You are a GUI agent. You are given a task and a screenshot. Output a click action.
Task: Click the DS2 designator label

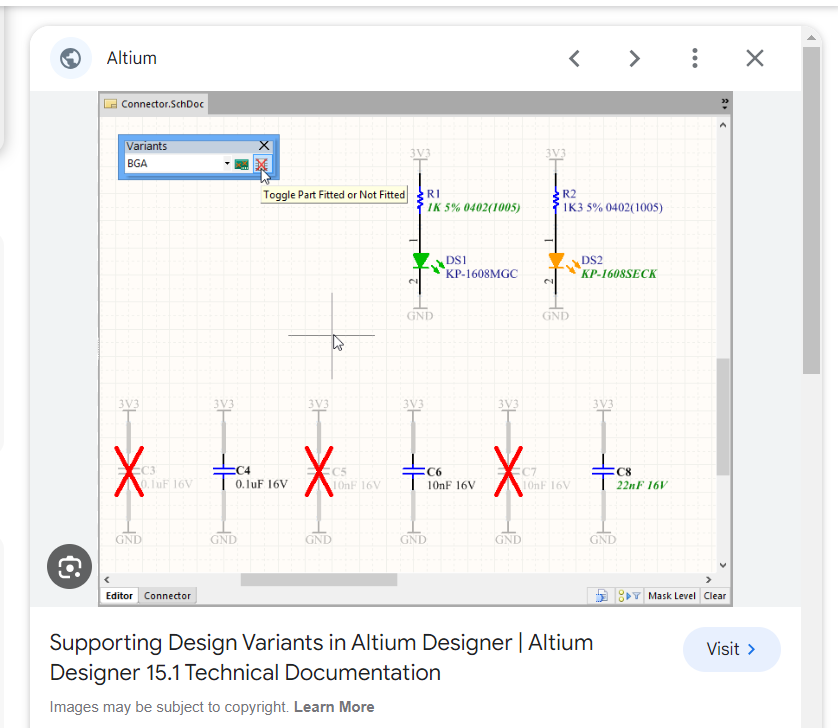pyautogui.click(x=592, y=260)
